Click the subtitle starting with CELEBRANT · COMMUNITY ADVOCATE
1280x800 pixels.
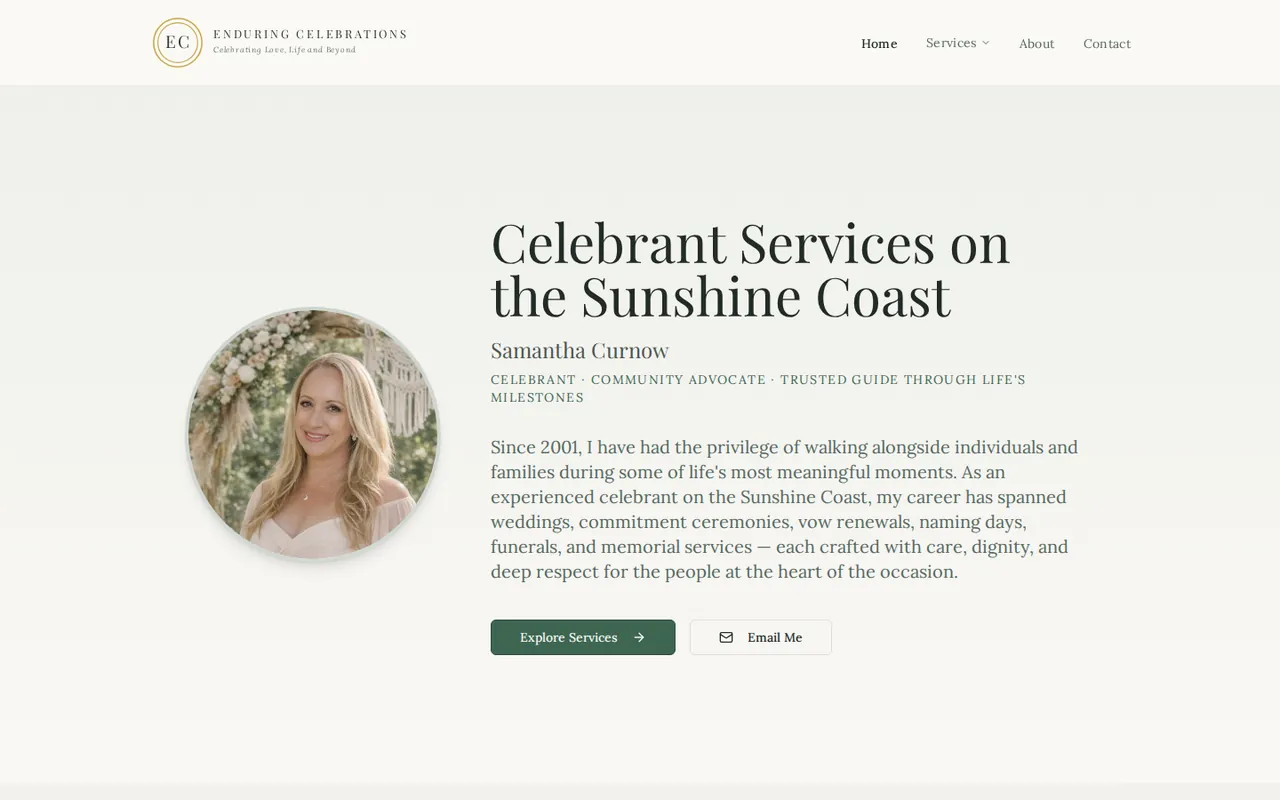(x=758, y=388)
